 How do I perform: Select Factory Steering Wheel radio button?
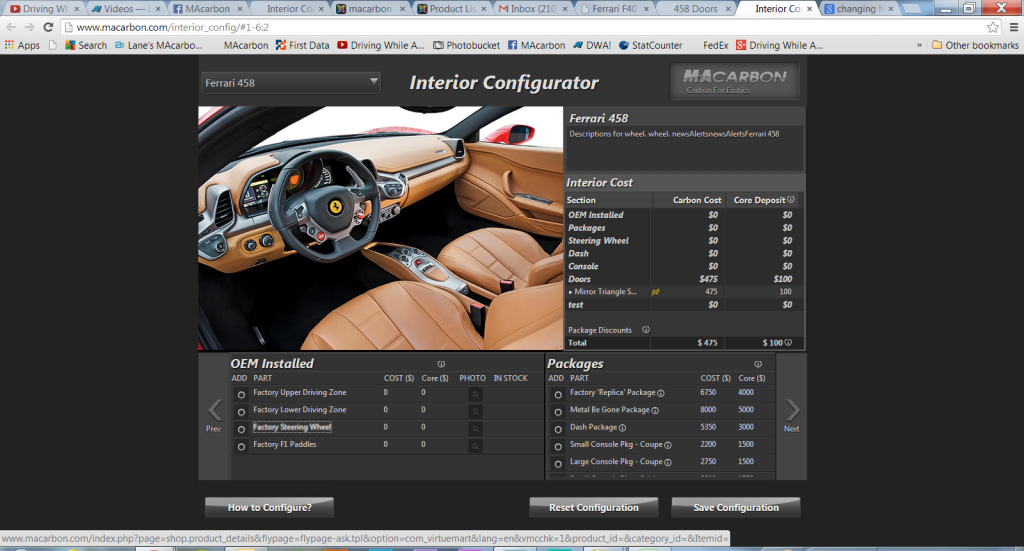(241, 429)
